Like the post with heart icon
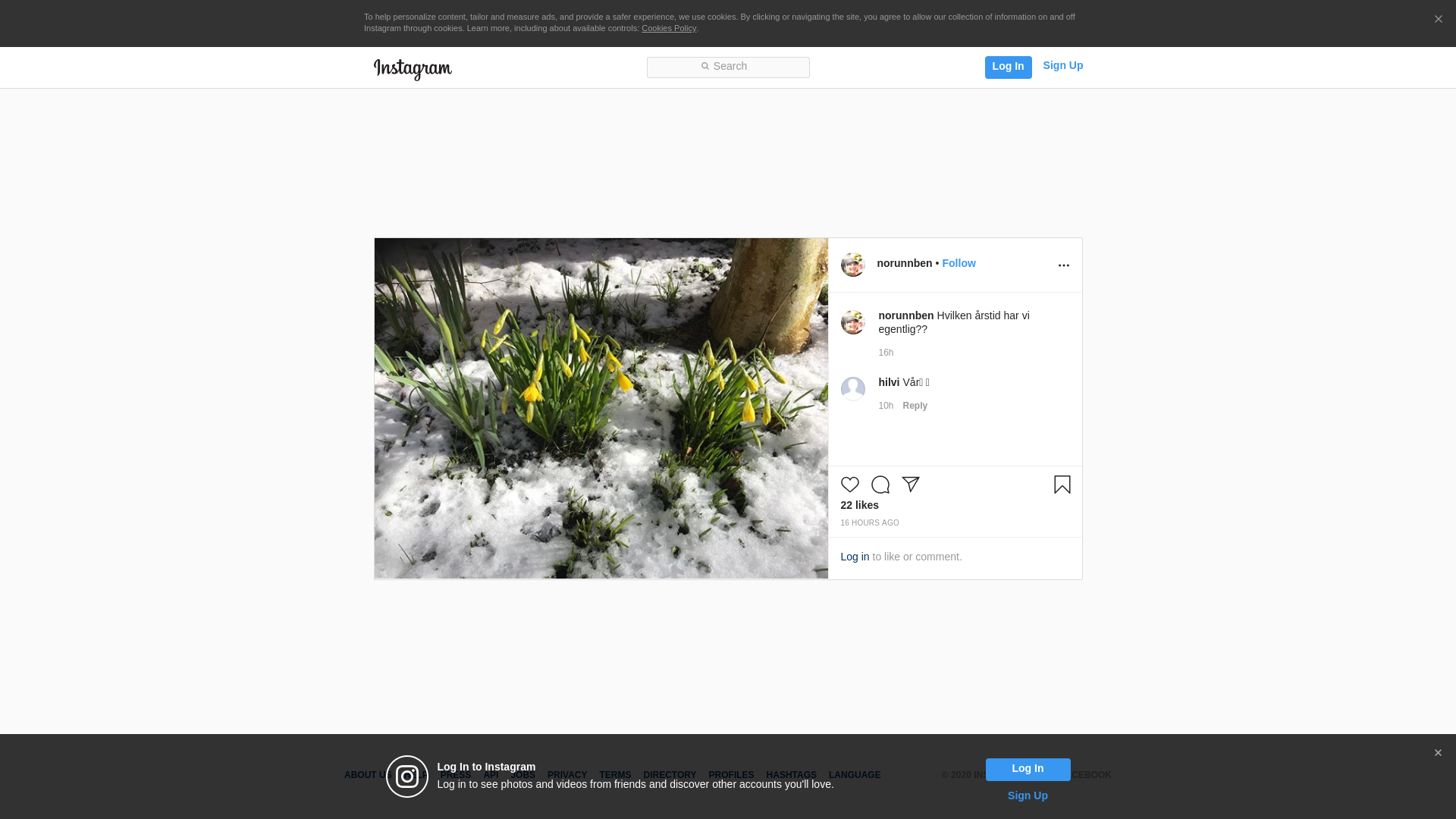 849,485
